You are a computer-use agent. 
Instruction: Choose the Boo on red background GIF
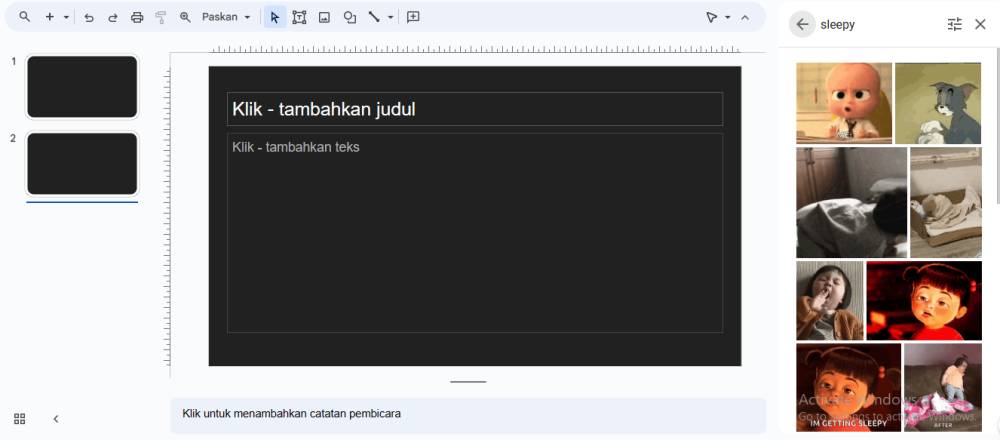[x=924, y=300]
